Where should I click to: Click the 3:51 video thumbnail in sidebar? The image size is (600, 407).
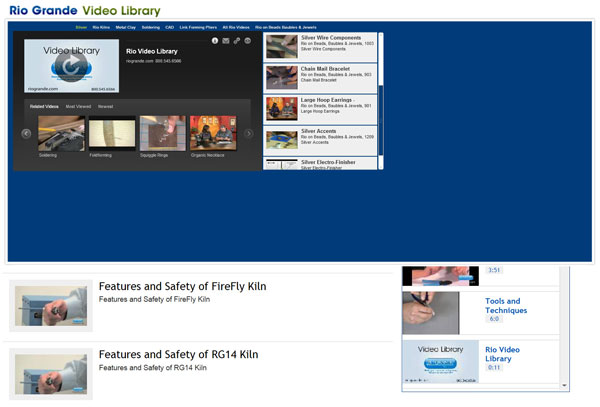click(440, 276)
